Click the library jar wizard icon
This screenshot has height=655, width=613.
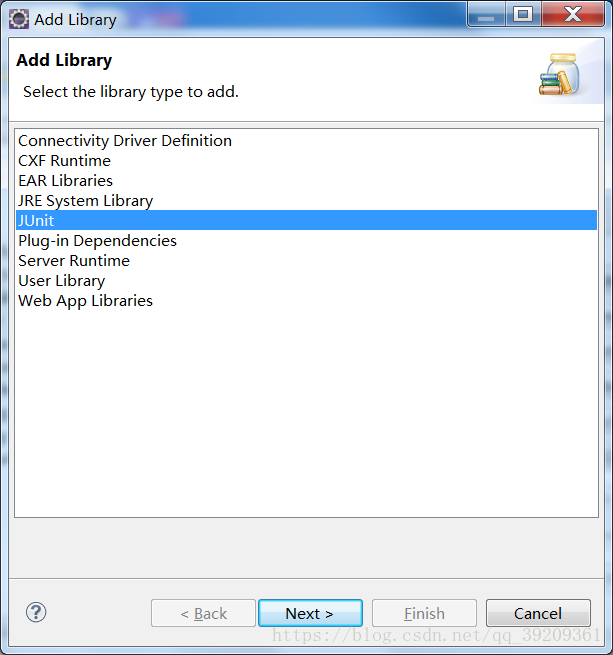click(560, 74)
